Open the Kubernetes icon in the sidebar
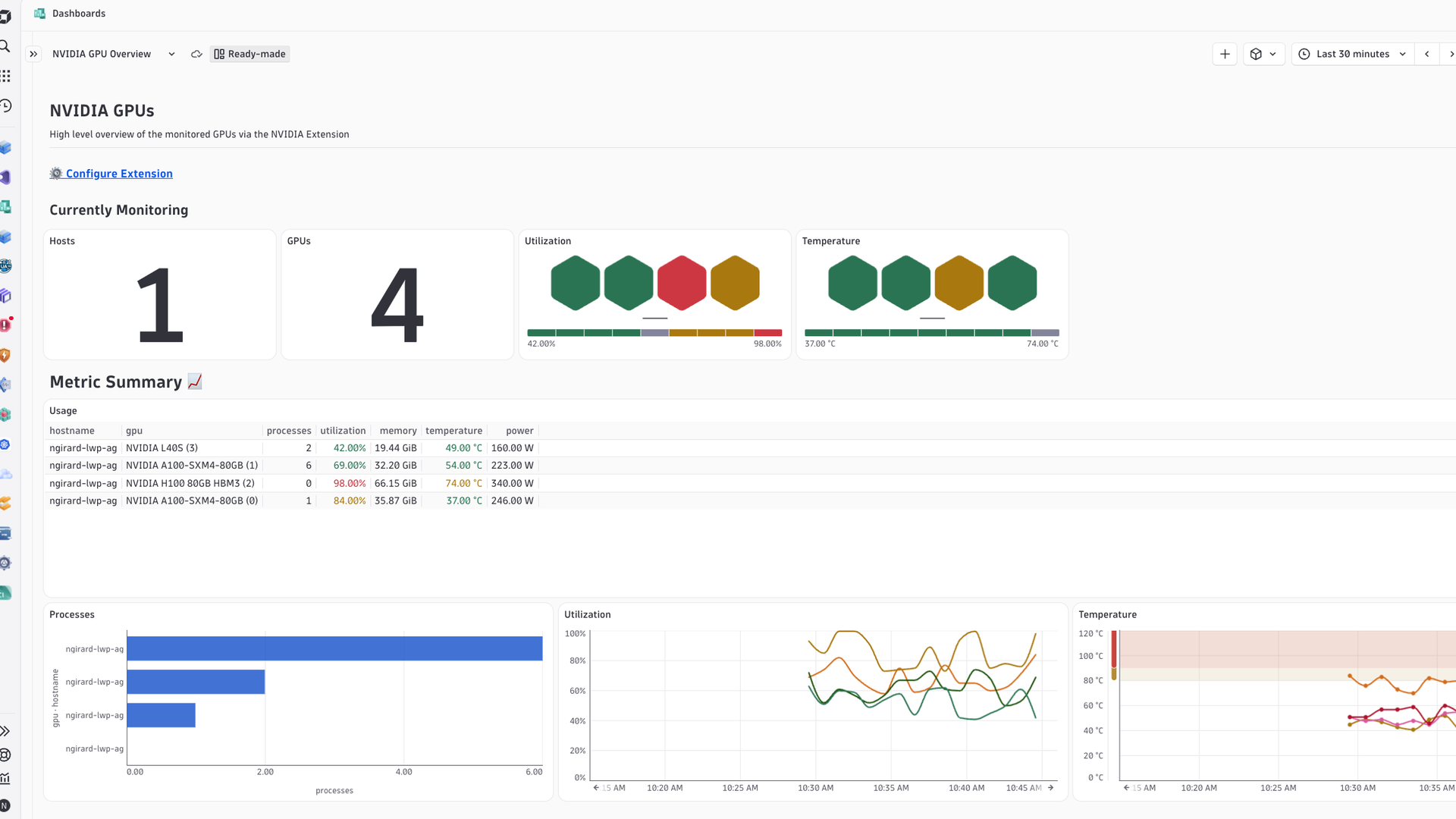Viewport: 1456px width, 819px height. (x=5, y=444)
